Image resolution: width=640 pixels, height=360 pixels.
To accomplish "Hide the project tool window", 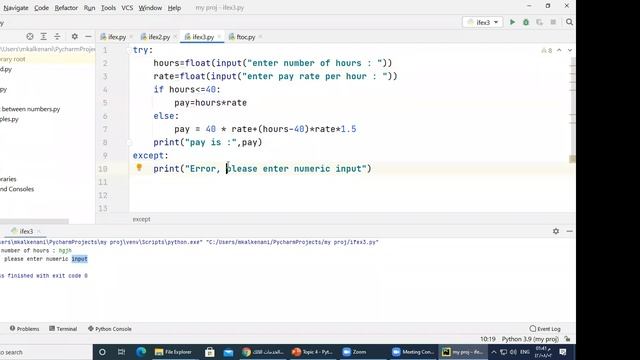I will (x=88, y=36).
